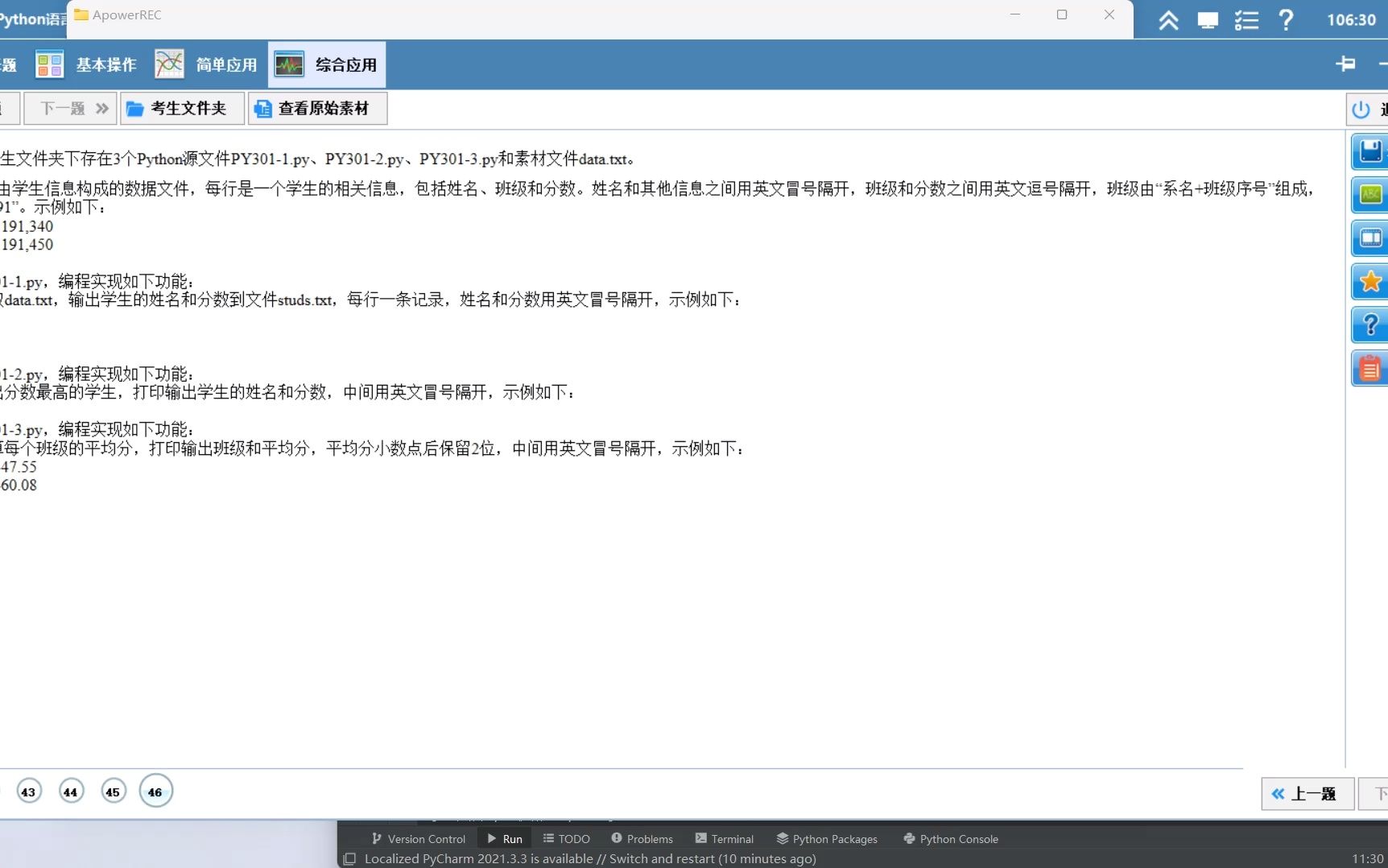This screenshot has height=868, width=1388.
Task: Open the Python Console in PyCharm
Action: tap(950, 838)
